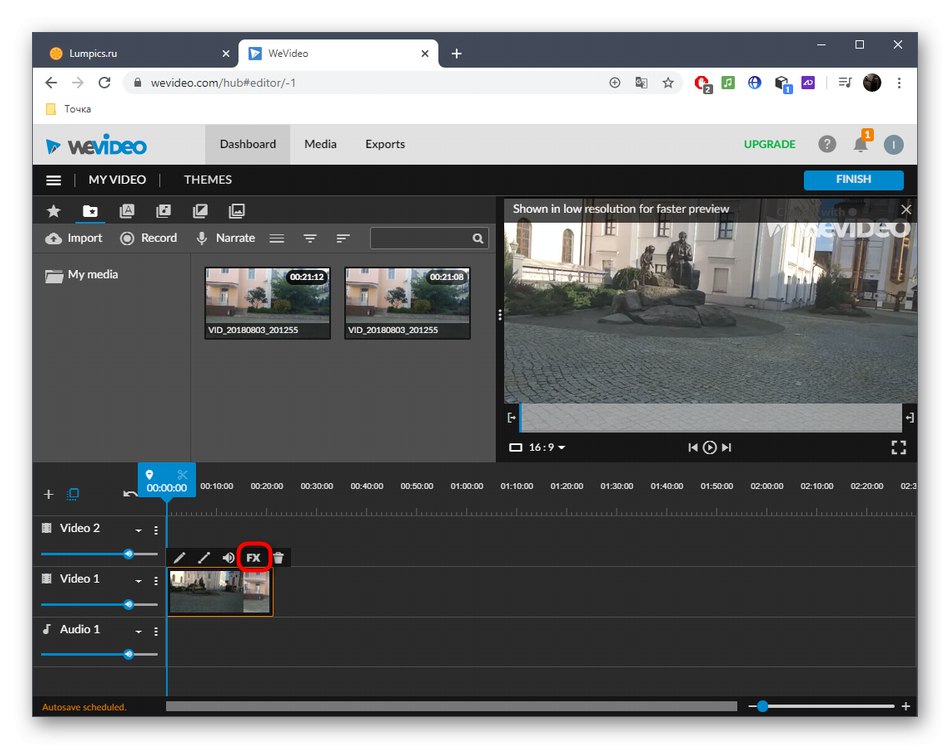Play the video preview
This screenshot has width=950, height=749.
coord(710,447)
